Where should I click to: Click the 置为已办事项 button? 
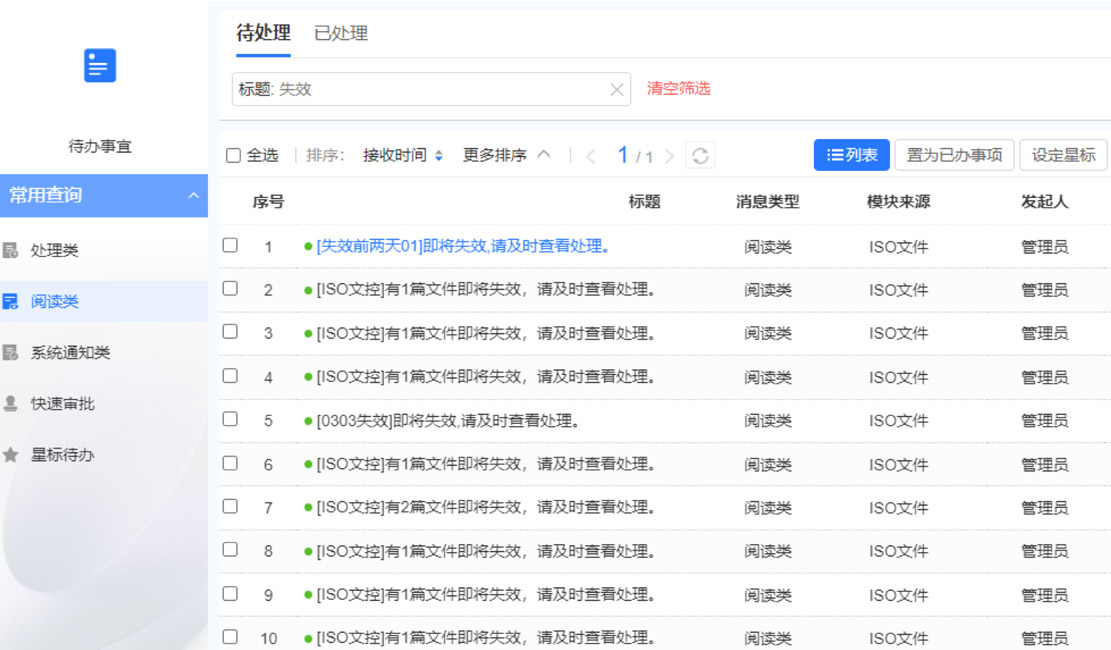coord(954,155)
